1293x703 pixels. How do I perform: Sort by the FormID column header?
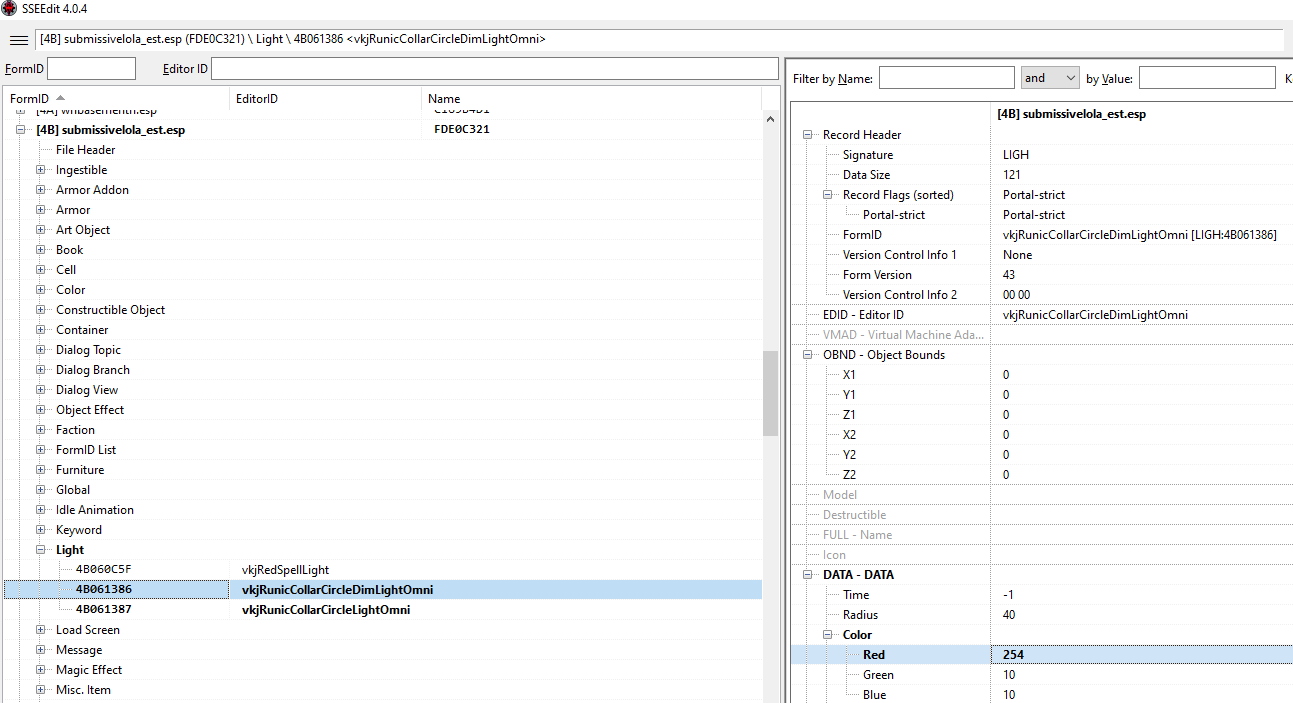30,98
